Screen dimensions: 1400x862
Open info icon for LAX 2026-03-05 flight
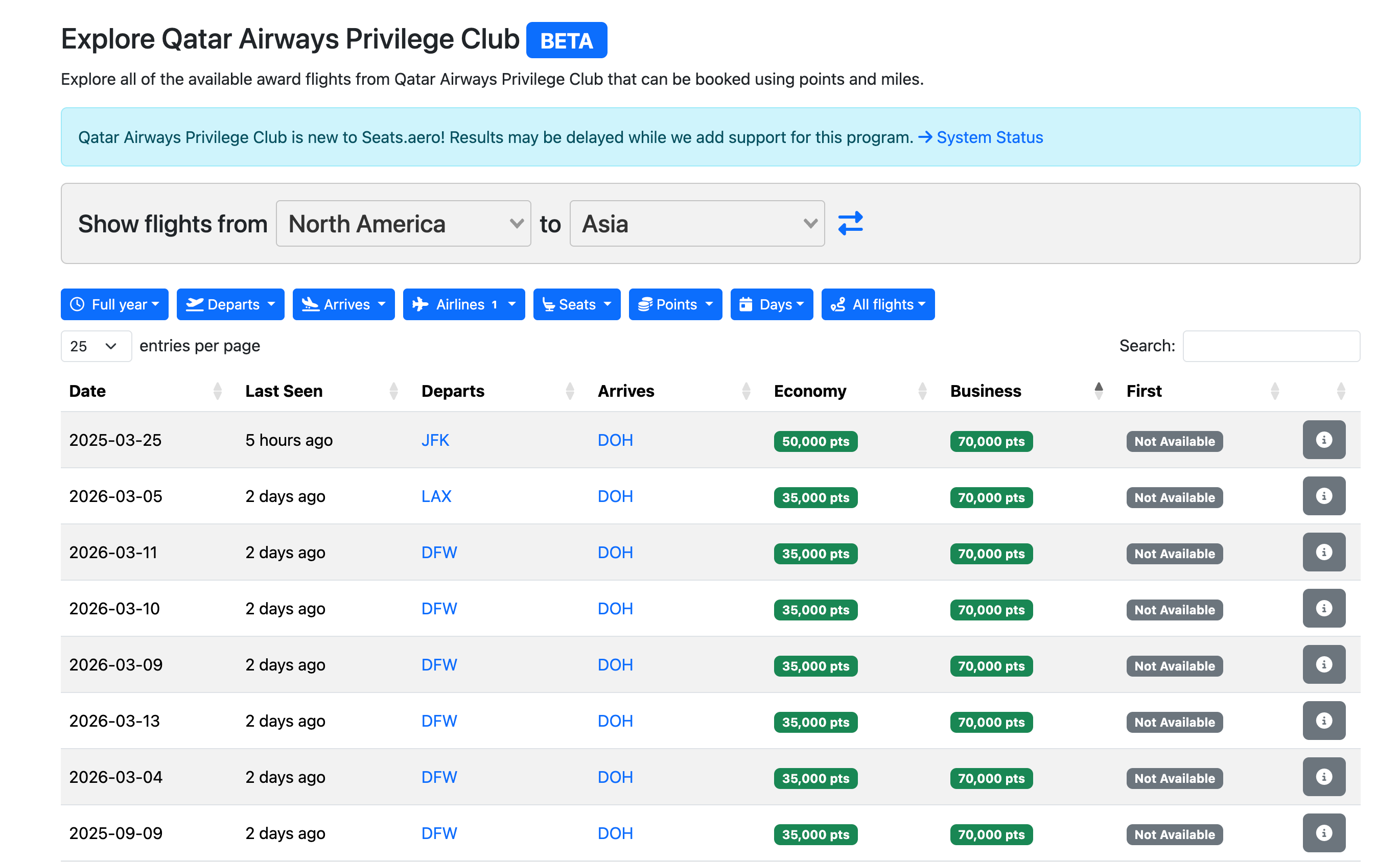[1323, 496]
